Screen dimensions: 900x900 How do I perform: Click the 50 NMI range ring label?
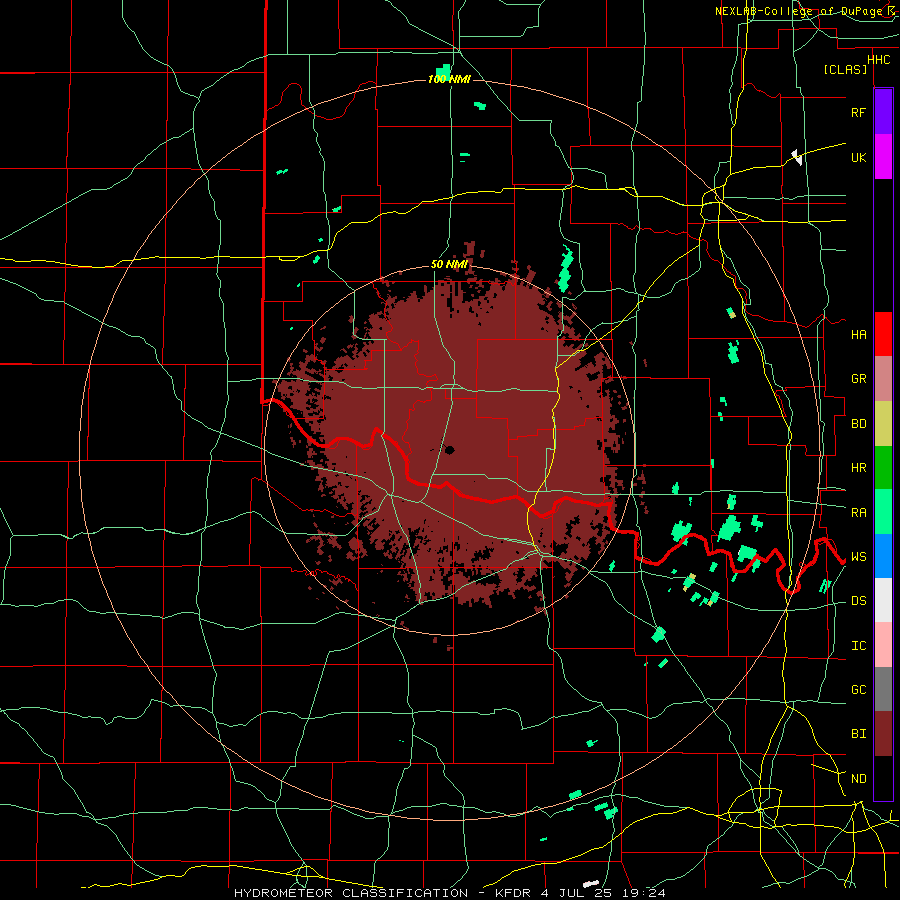[449, 264]
